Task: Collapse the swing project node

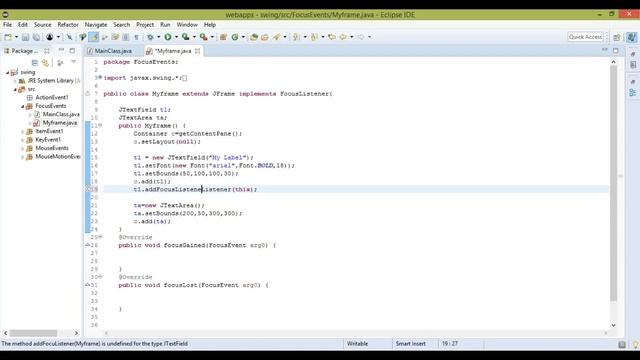Action: 8,72
